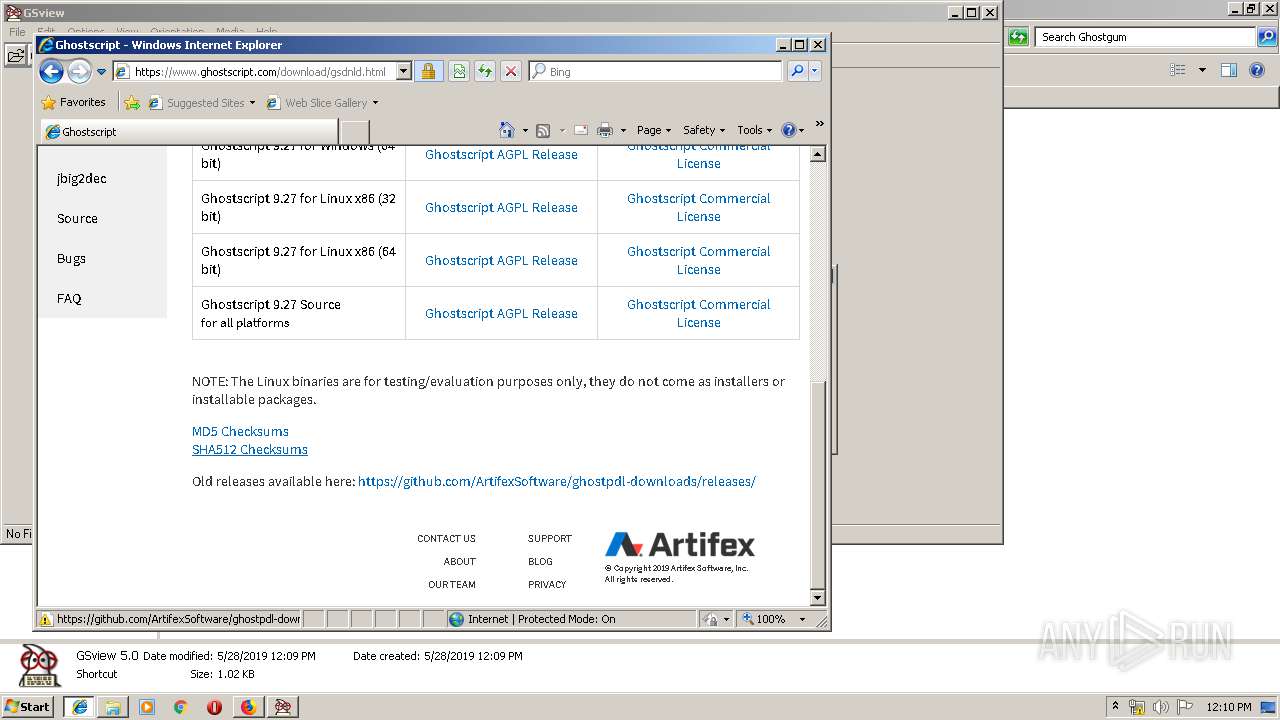The image size is (1280, 720).
Task: Click the Print icon
Action: pyautogui.click(x=605, y=130)
